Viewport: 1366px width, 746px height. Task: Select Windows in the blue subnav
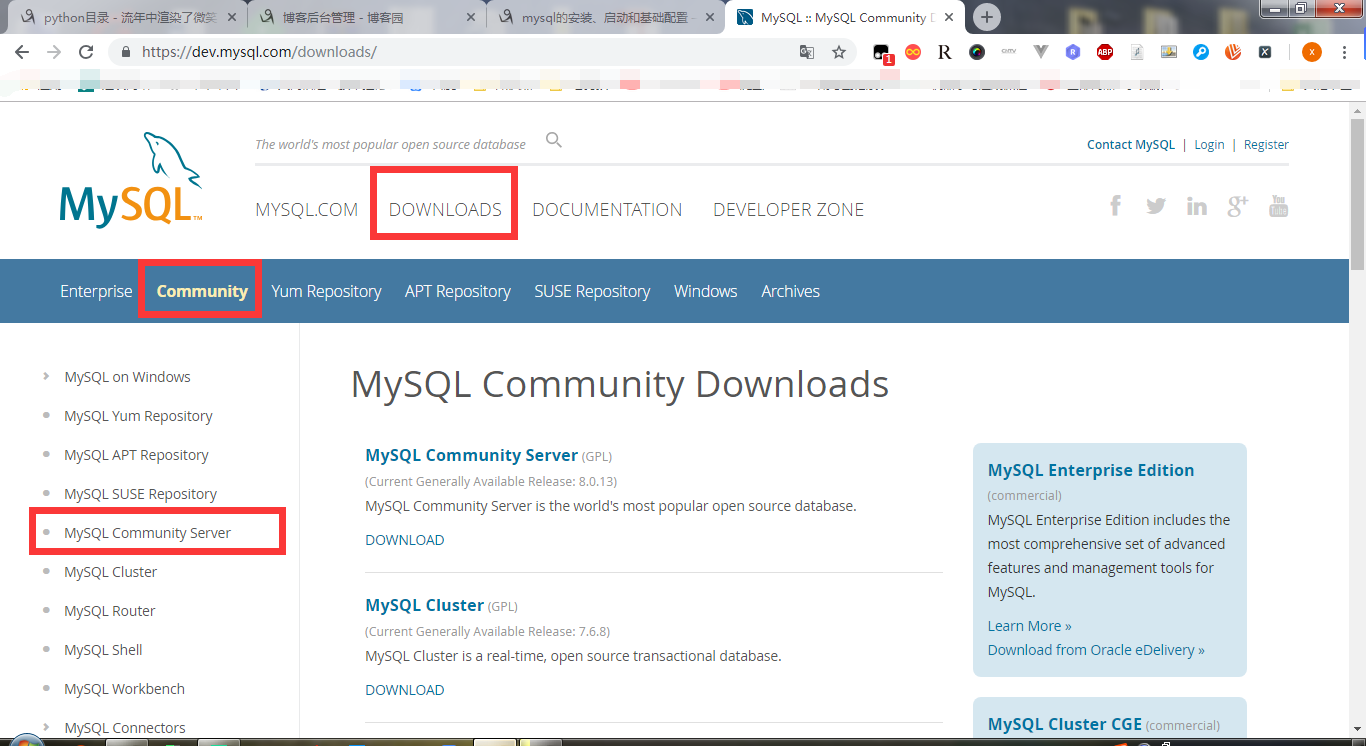(706, 291)
